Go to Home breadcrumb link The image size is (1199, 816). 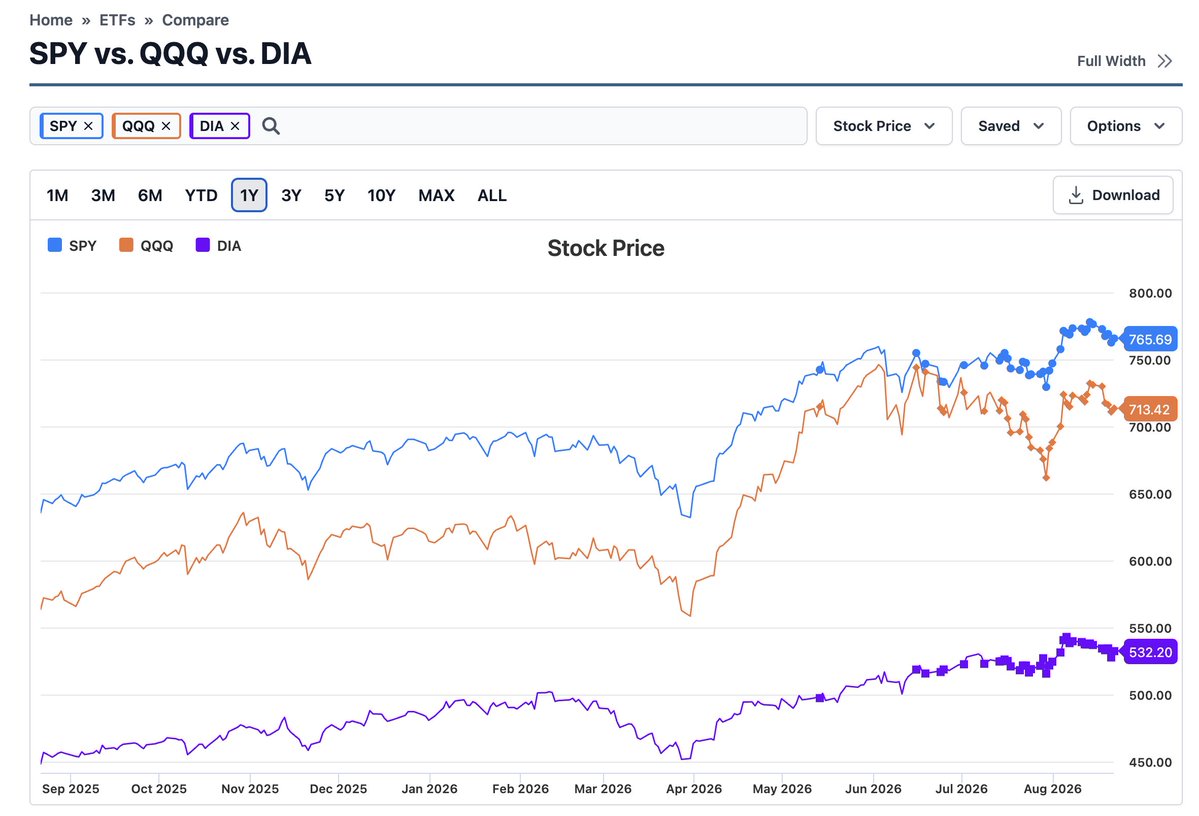[x=51, y=20]
